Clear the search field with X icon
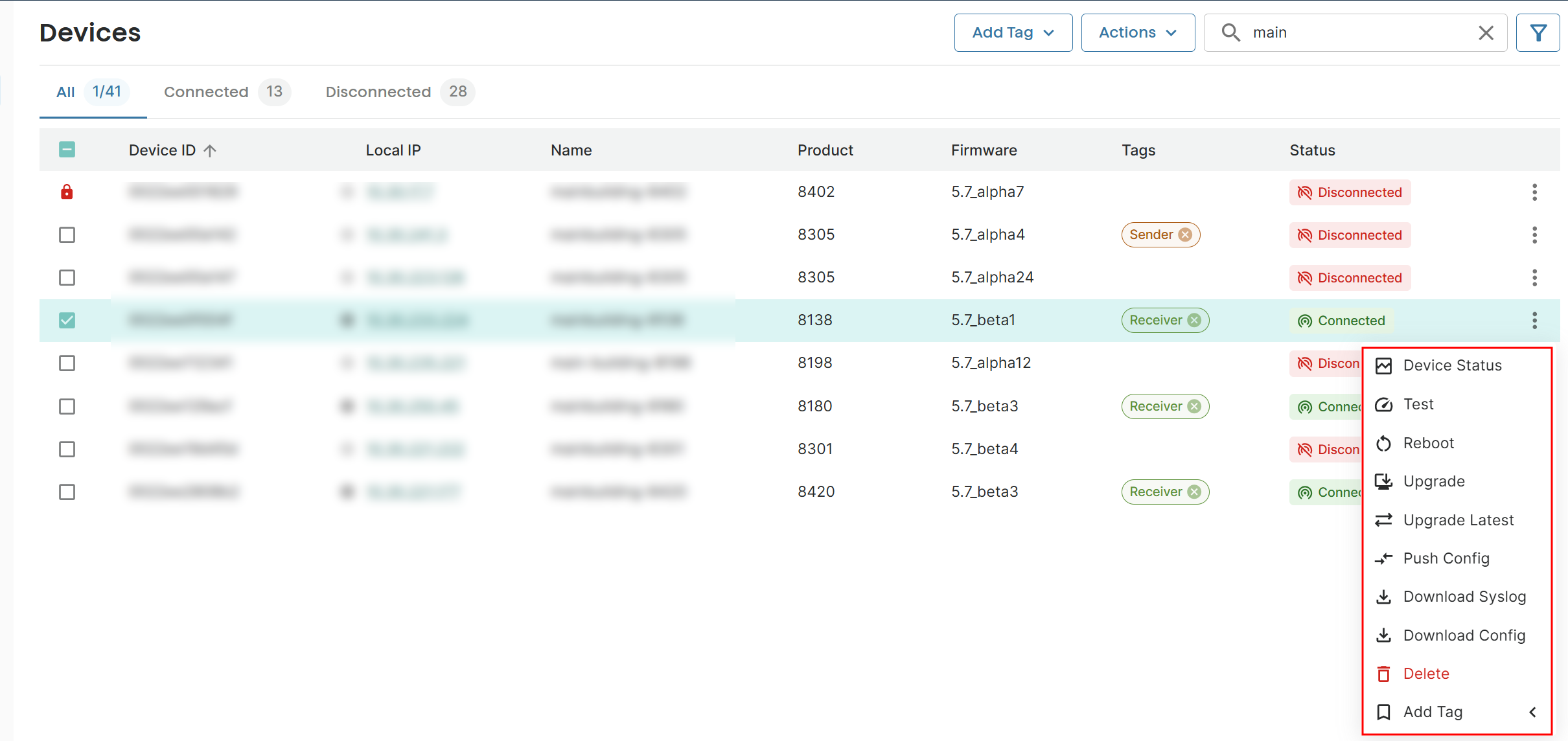The width and height of the screenshot is (1568, 741). point(1486,32)
